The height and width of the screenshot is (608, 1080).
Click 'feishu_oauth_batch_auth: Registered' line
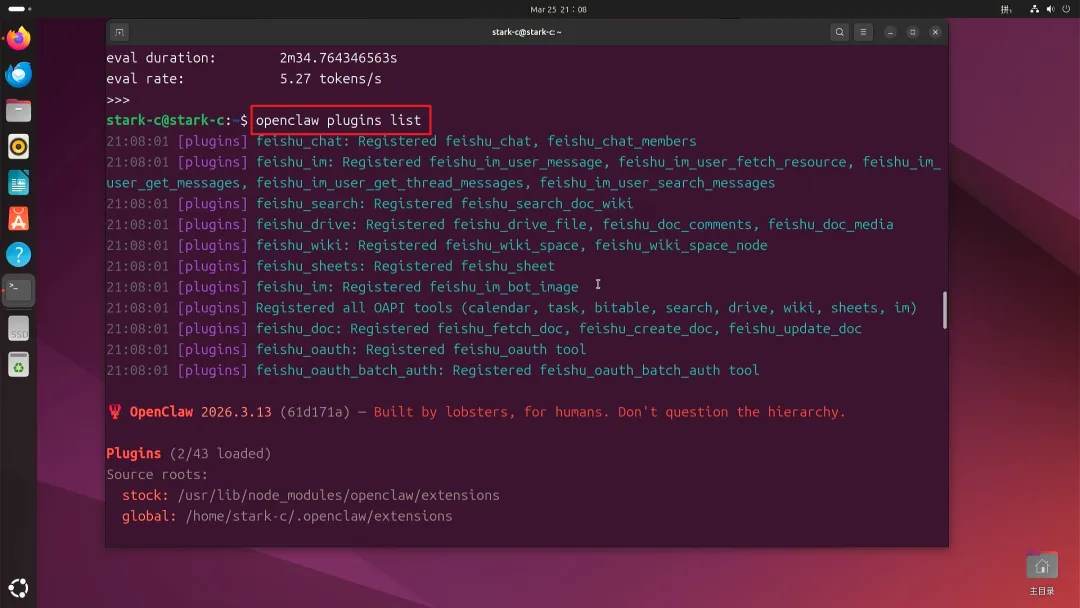[x=433, y=370]
